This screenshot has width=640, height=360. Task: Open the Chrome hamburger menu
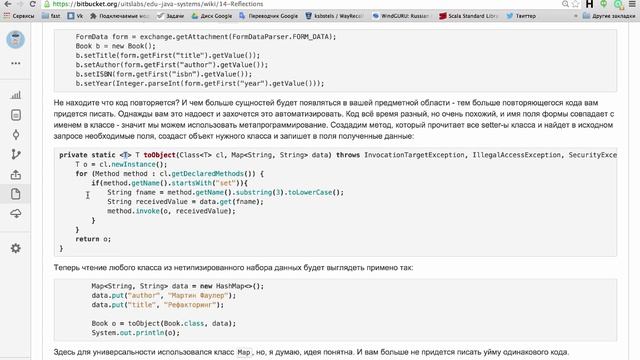click(x=632, y=4)
